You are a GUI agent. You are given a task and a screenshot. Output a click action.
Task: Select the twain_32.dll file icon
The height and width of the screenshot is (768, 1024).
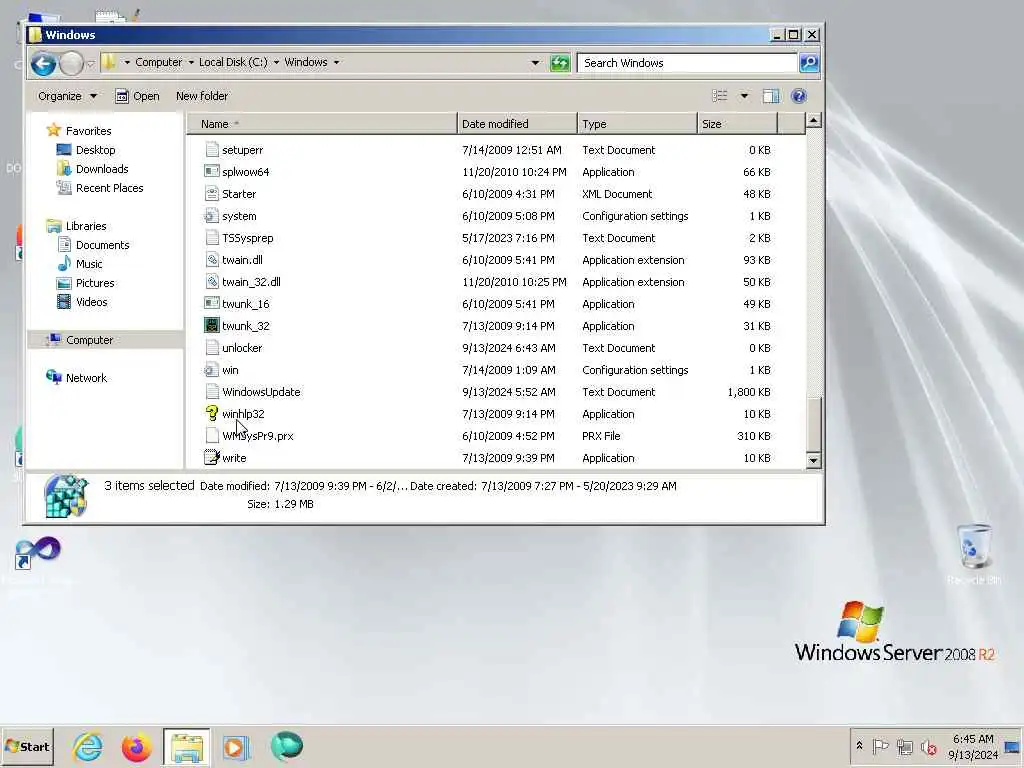[x=212, y=281]
